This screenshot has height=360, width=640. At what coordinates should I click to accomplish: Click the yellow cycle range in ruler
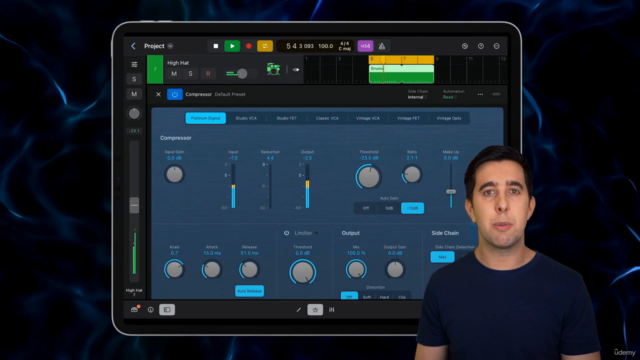click(x=401, y=60)
